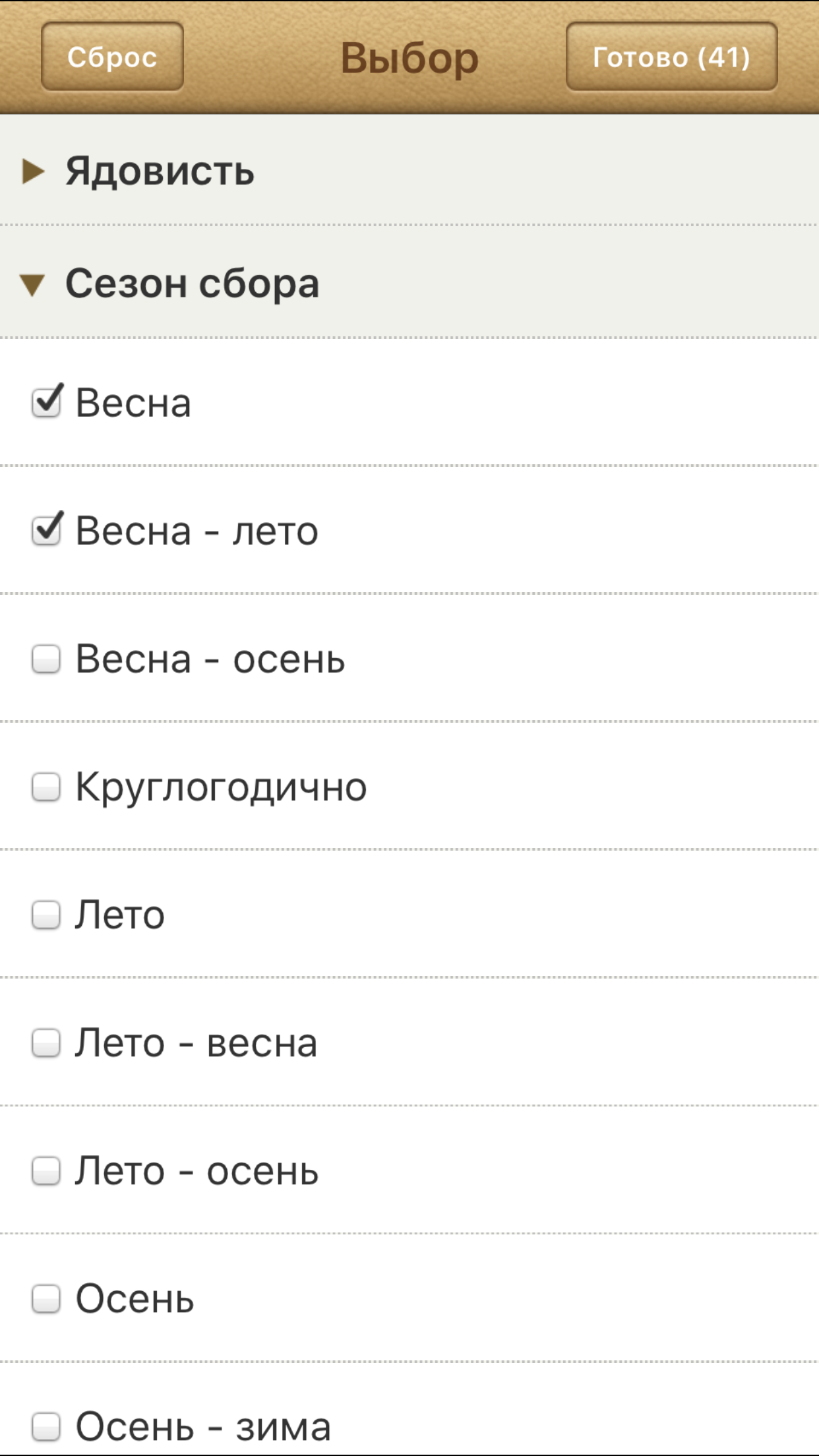Tap the Сезон сбора section header
Image resolution: width=819 pixels, height=1456 pixels.
(191, 285)
